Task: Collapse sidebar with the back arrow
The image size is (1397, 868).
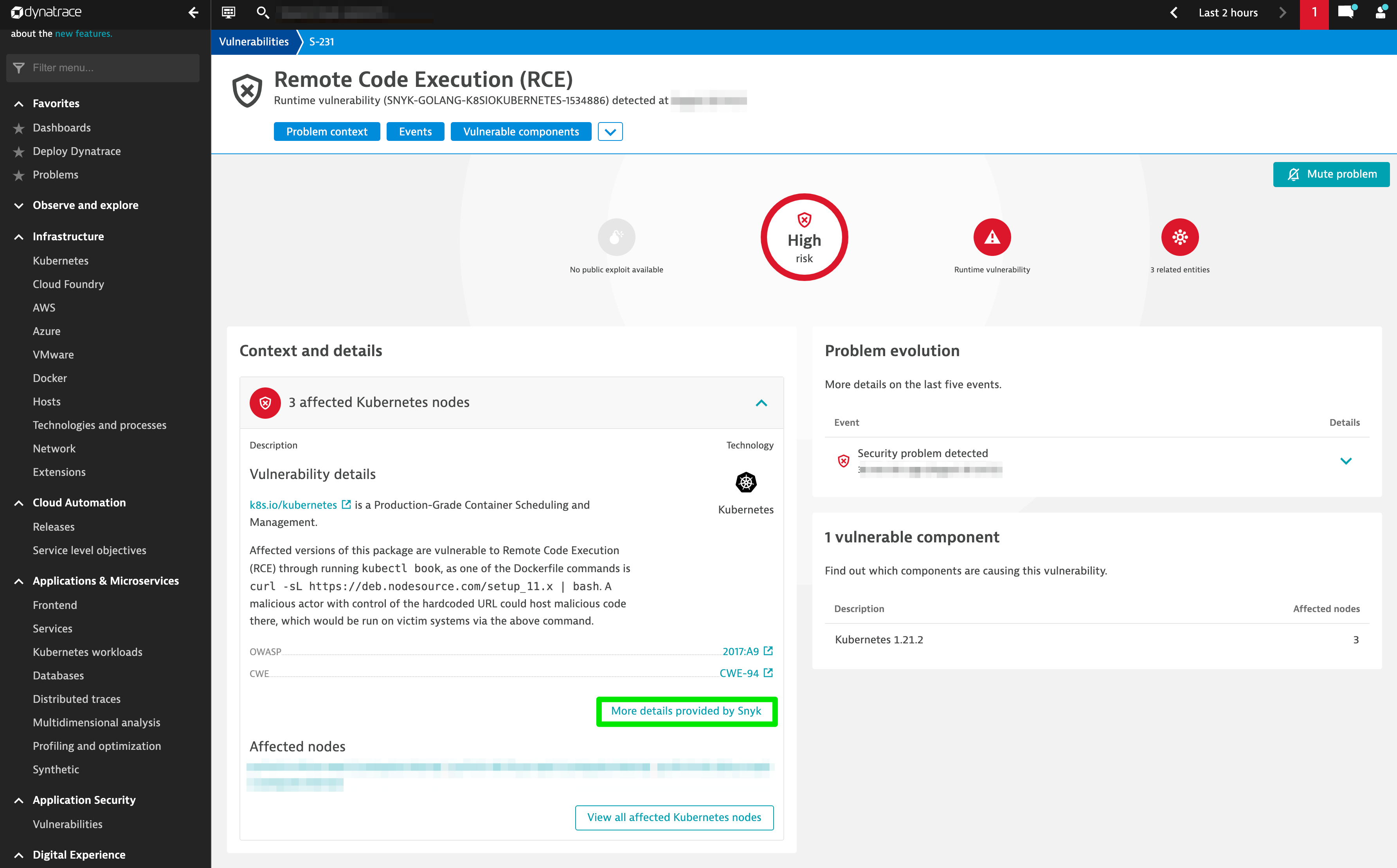Action: pos(193,12)
